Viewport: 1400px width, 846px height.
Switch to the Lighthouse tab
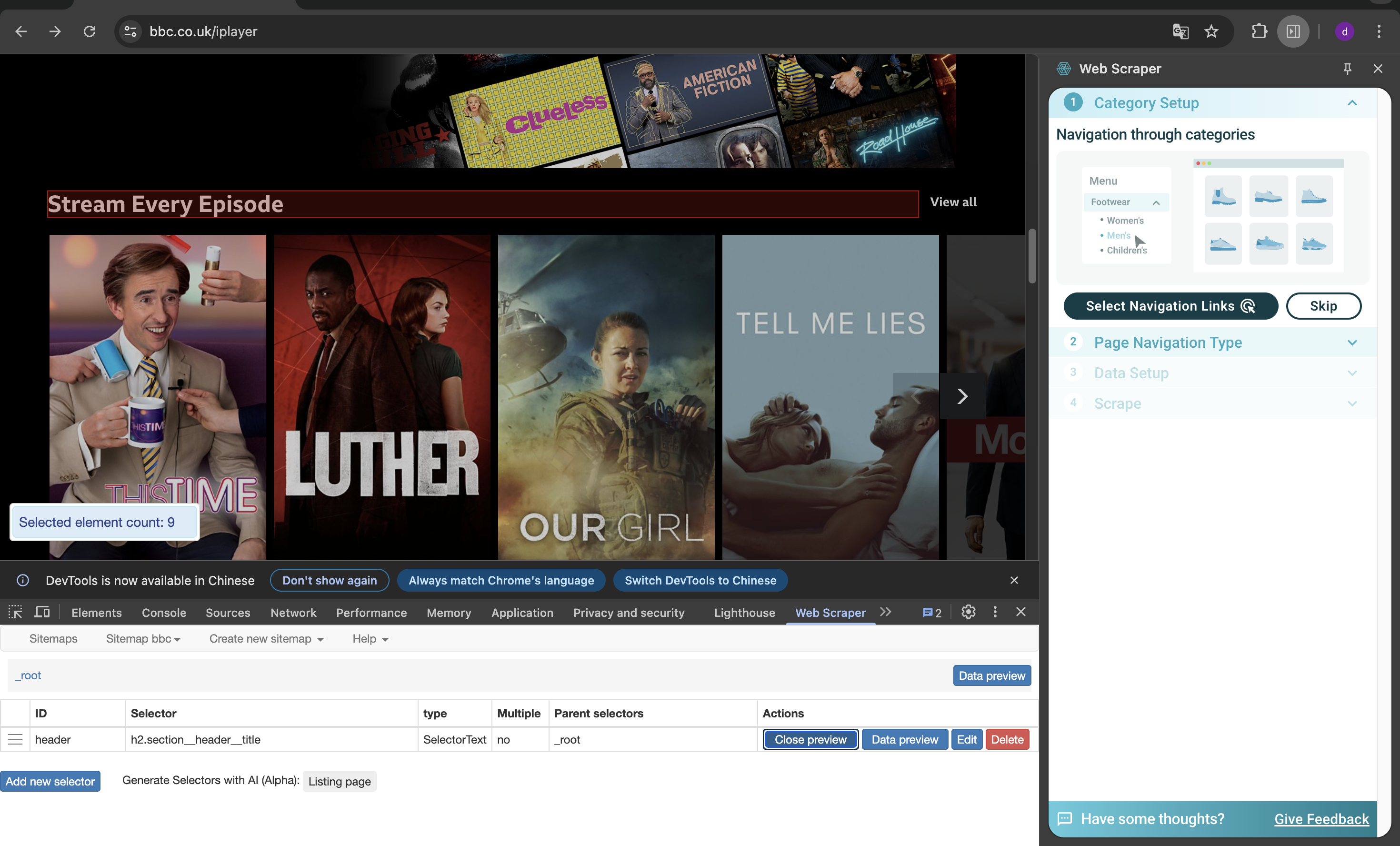744,612
